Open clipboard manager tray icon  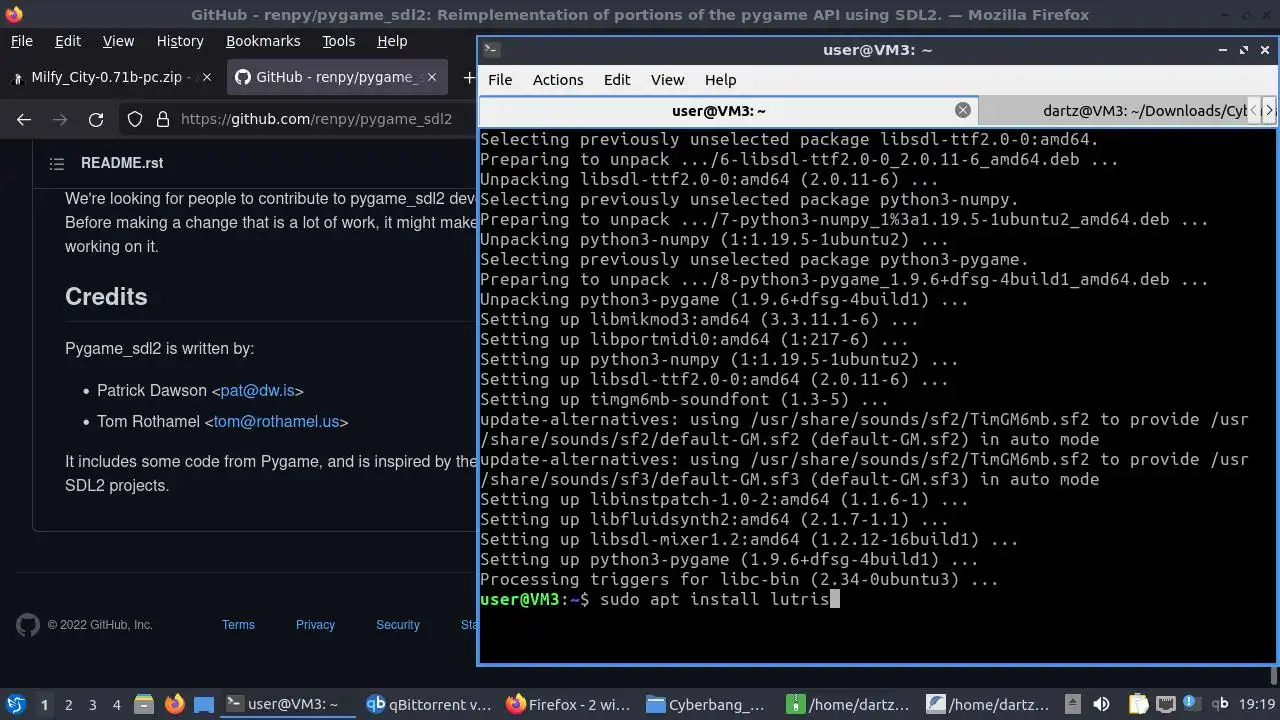click(x=1137, y=704)
